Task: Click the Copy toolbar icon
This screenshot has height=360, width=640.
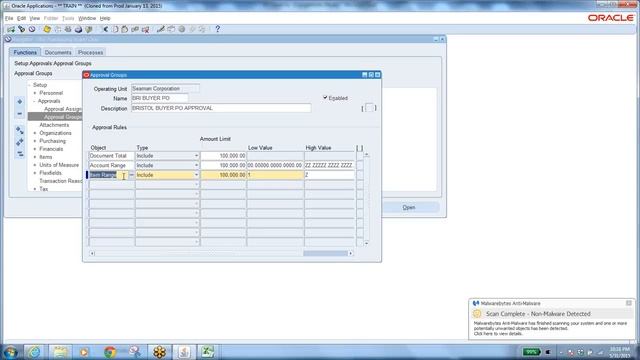Action: pyautogui.click(x=115, y=29)
